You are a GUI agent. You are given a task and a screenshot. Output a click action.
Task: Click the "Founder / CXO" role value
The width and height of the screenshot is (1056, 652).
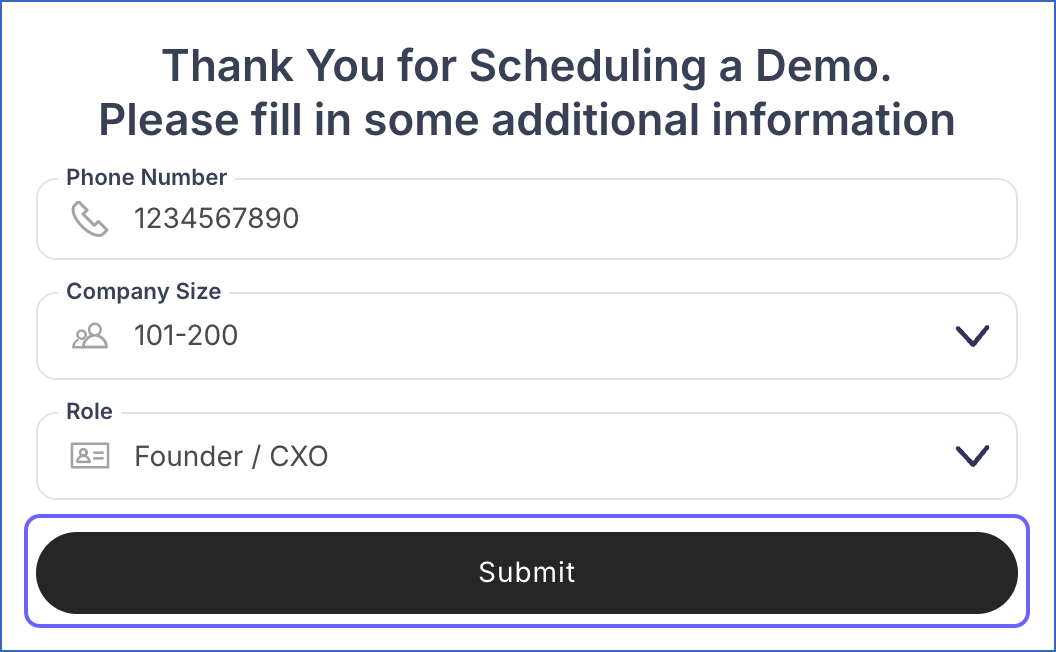pos(231,457)
